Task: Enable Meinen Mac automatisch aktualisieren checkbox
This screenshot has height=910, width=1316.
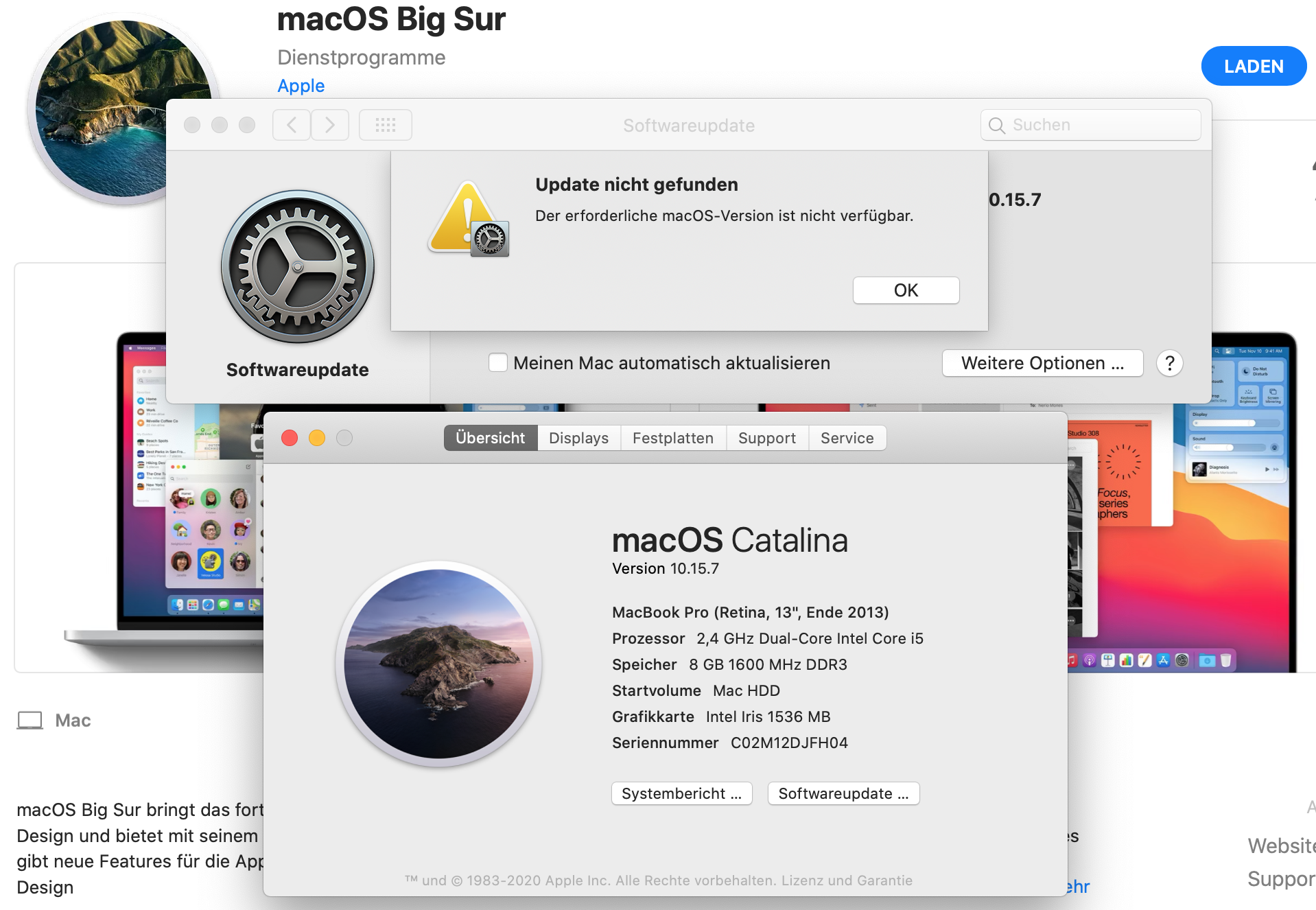Action: coord(498,362)
